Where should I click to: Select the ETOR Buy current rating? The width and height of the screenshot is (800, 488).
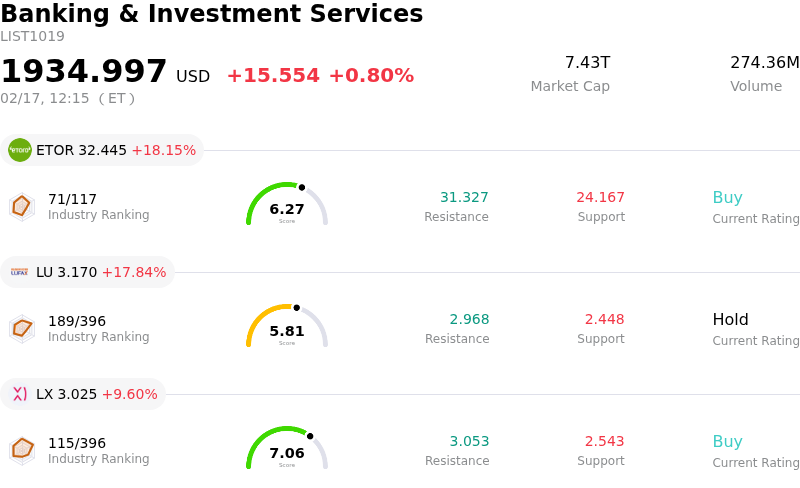[x=727, y=198]
